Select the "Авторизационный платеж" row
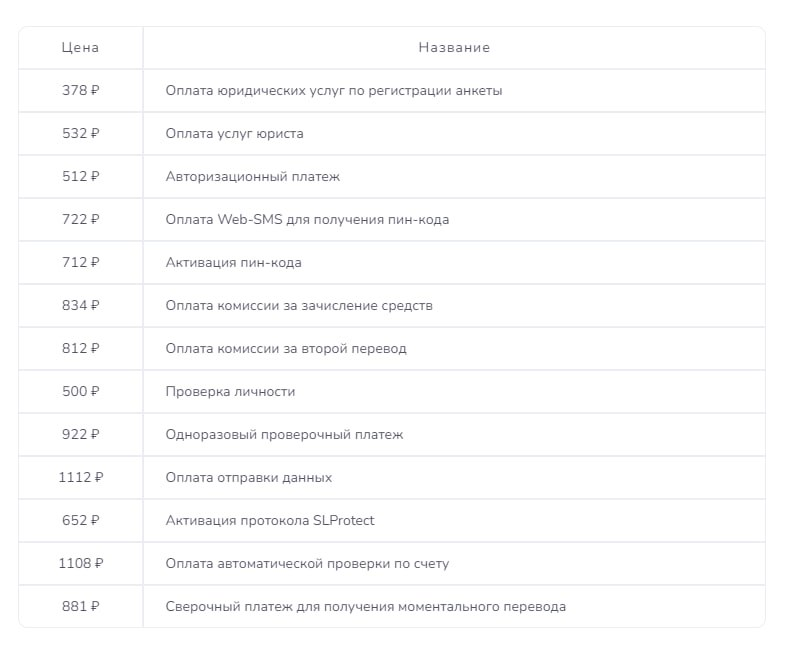This screenshot has height=651, width=785. click(x=253, y=177)
